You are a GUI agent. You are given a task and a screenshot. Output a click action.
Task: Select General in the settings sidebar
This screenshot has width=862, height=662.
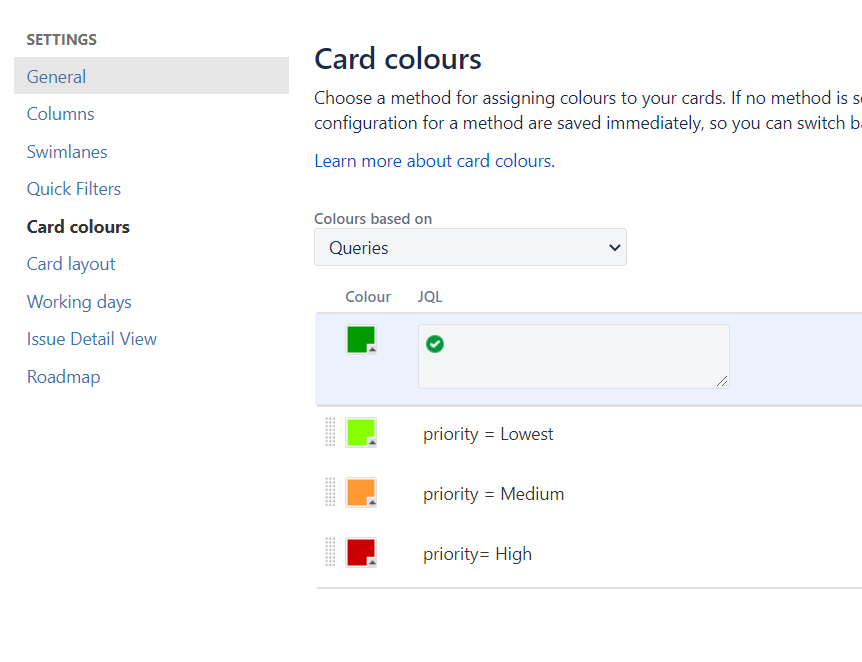tap(56, 76)
